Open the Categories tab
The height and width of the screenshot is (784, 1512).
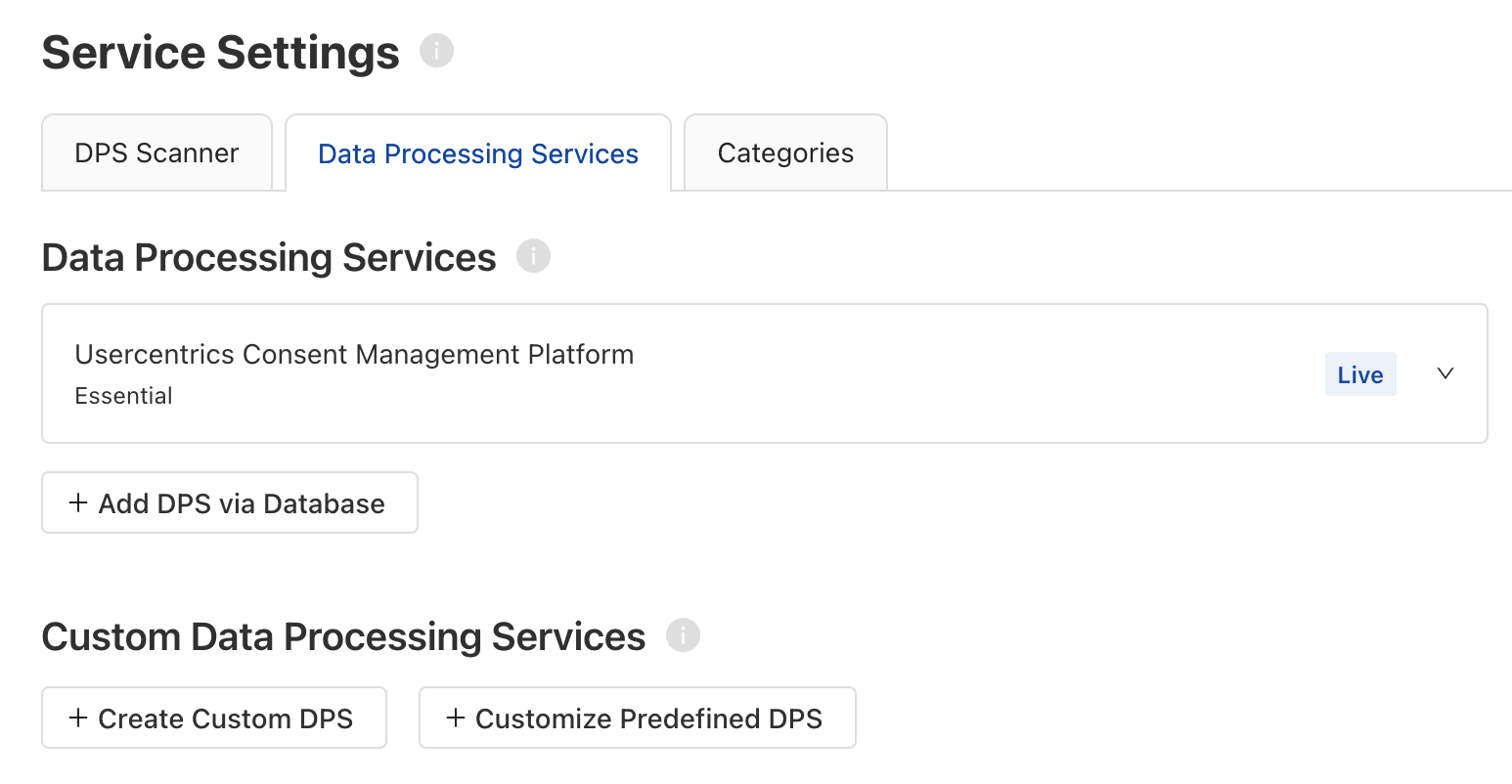[784, 152]
